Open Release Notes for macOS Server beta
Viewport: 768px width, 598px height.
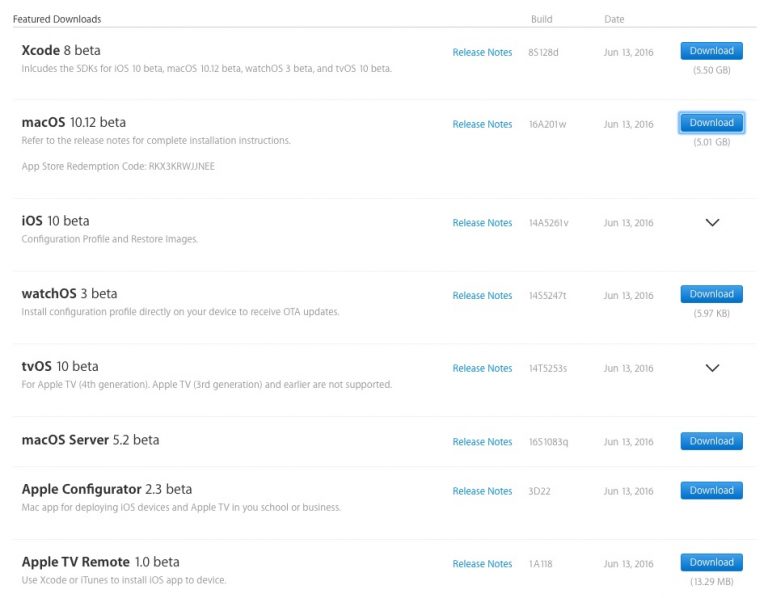pos(482,442)
